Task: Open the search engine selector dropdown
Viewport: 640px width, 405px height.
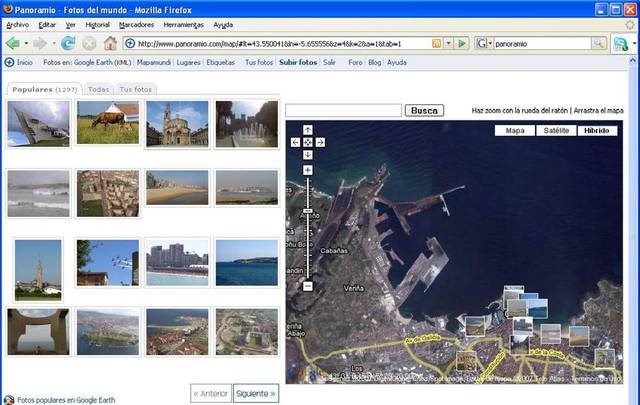Action: (x=490, y=43)
